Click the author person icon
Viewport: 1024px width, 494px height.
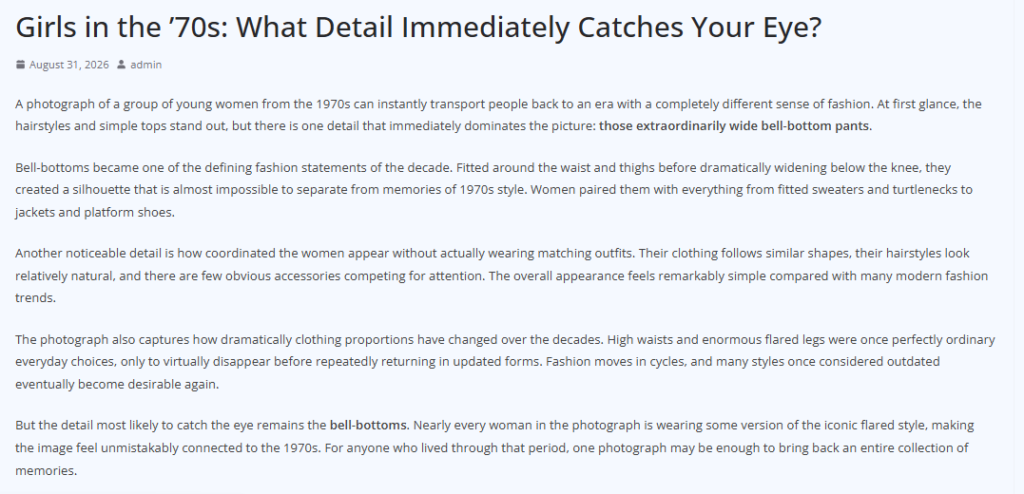click(121, 64)
